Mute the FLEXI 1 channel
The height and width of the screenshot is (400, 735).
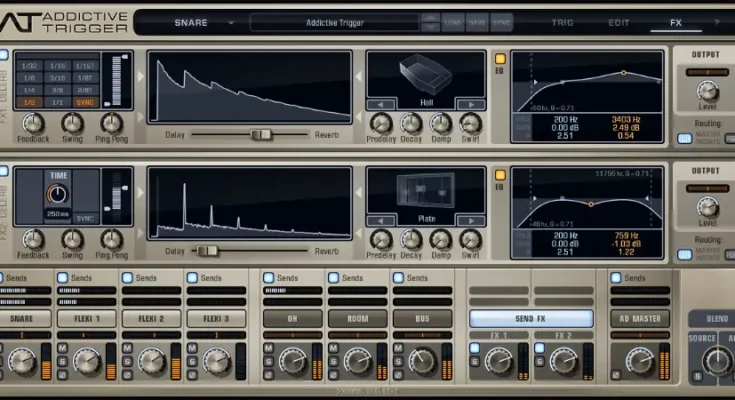[63, 348]
